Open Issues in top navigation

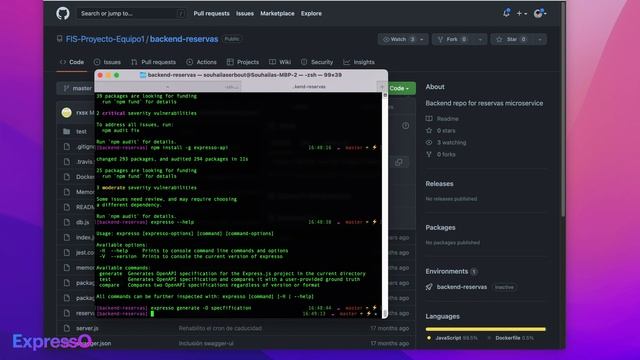click(245, 13)
